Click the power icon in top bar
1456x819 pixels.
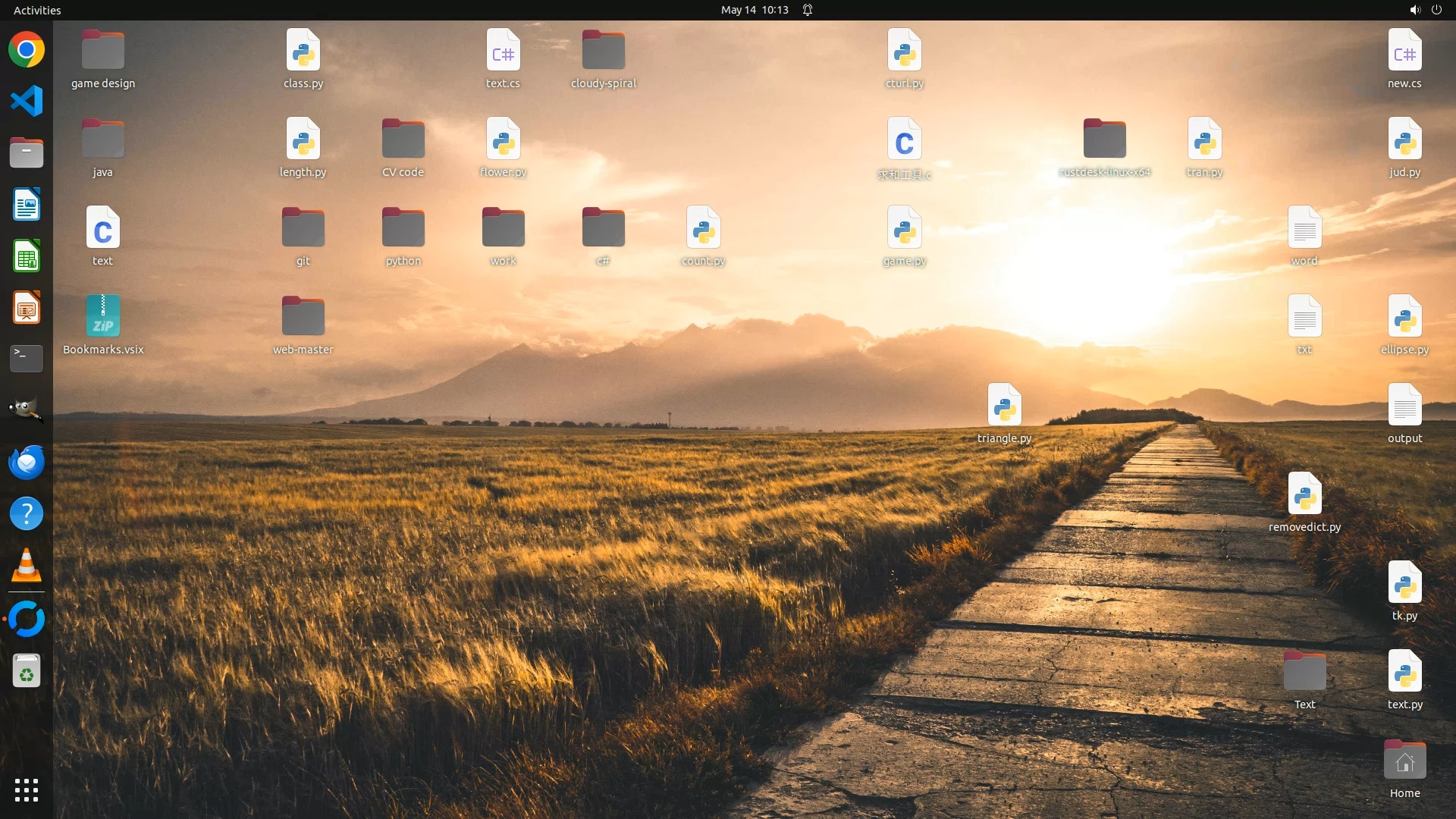(1436, 10)
